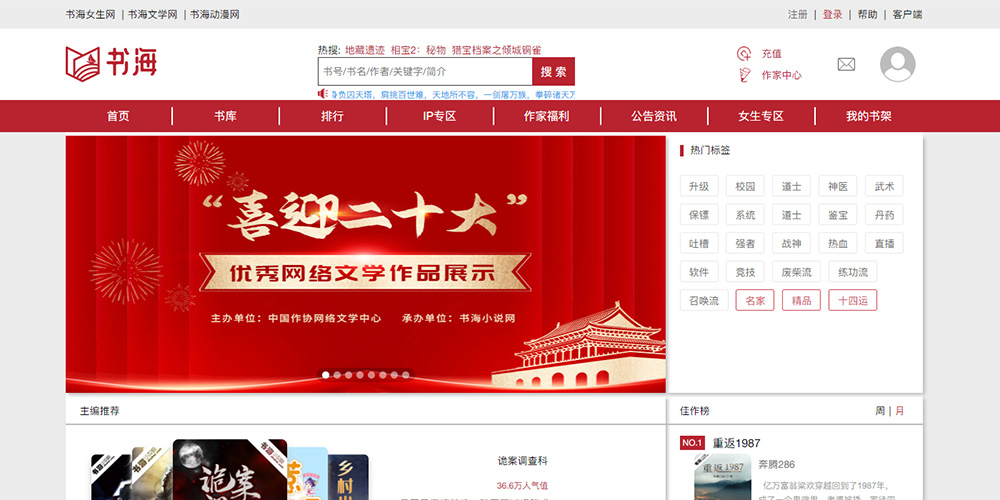Open 女生专区 in the navigation bar
The height and width of the screenshot is (500, 1000).
[x=761, y=116]
